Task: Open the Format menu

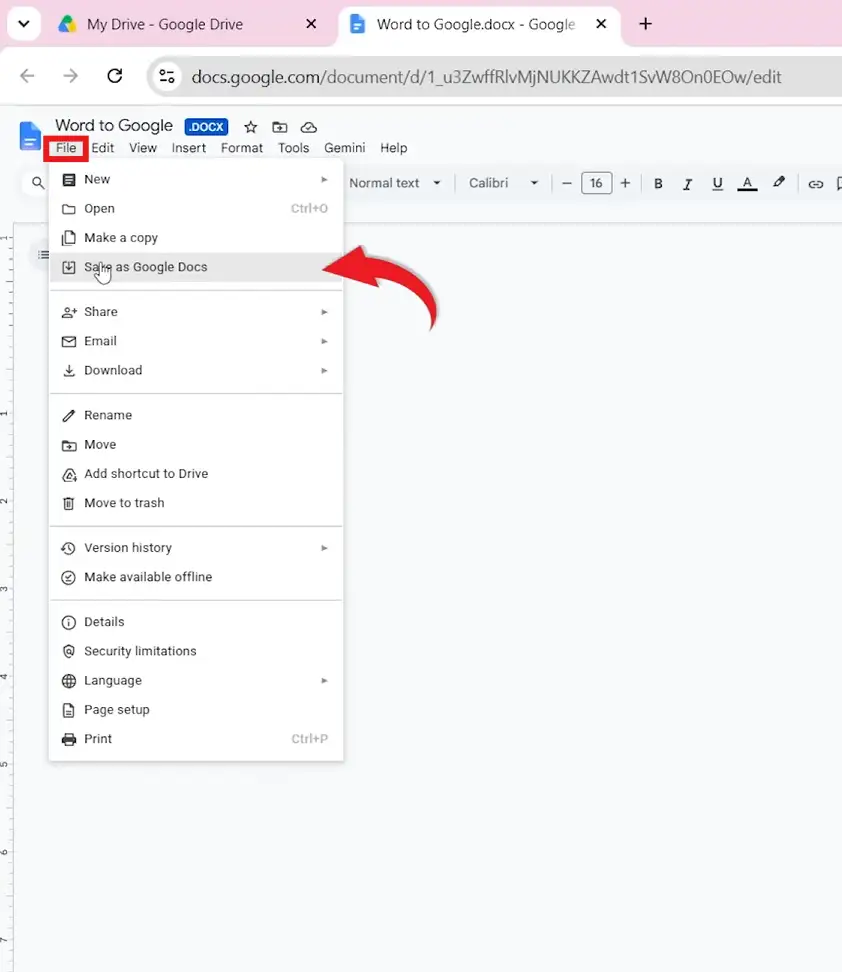Action: coord(242,148)
